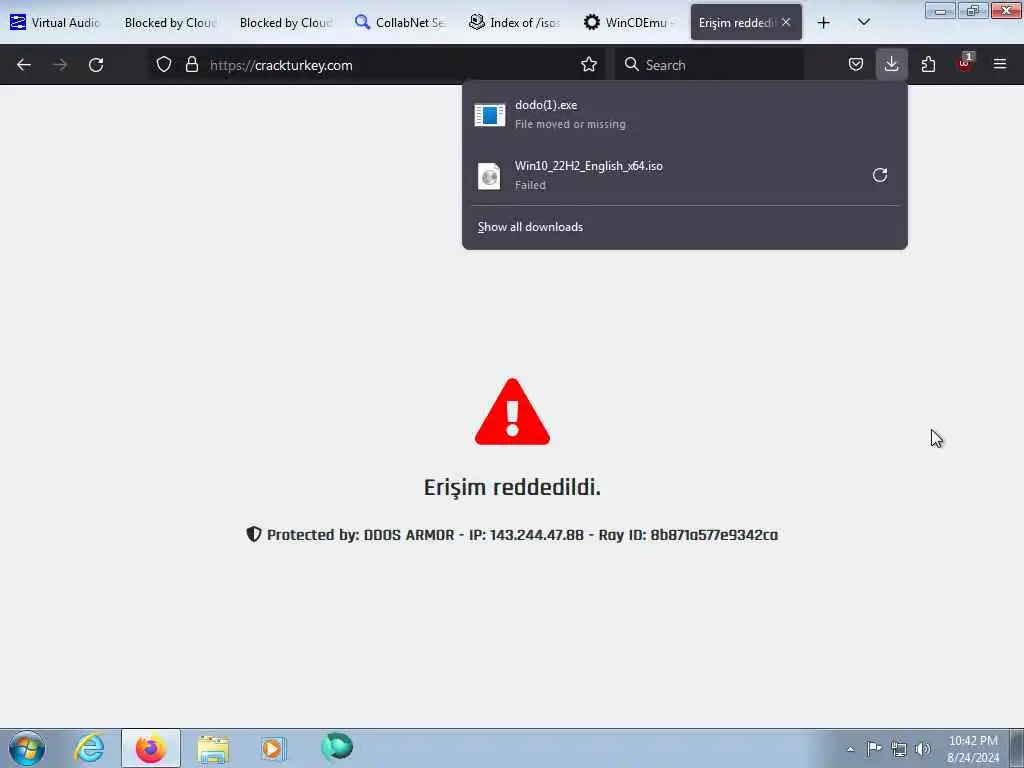Open the Extensions puzzle icon

pyautogui.click(x=928, y=64)
